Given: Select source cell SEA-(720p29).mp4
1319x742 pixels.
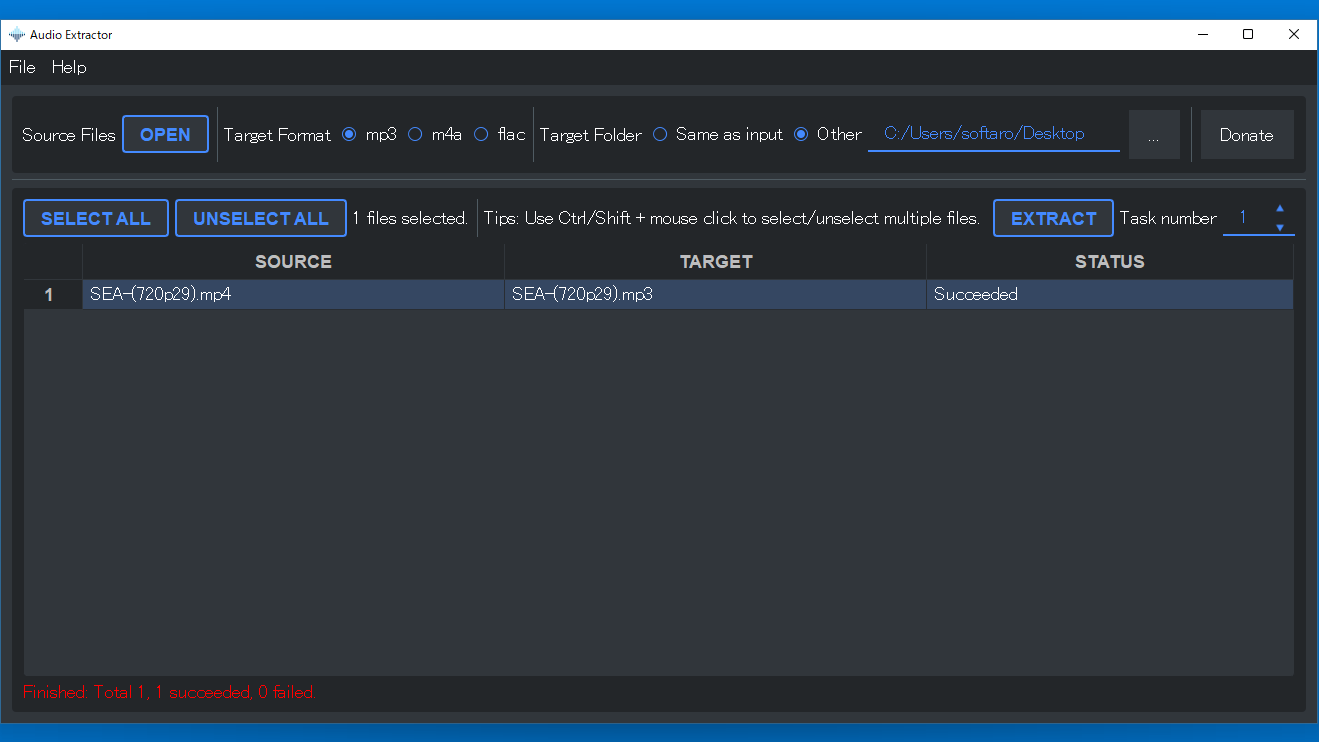Looking at the screenshot, I should pos(293,295).
